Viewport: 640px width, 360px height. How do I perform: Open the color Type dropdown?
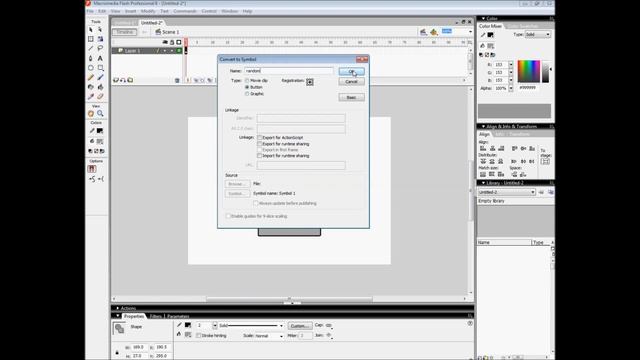(538, 35)
